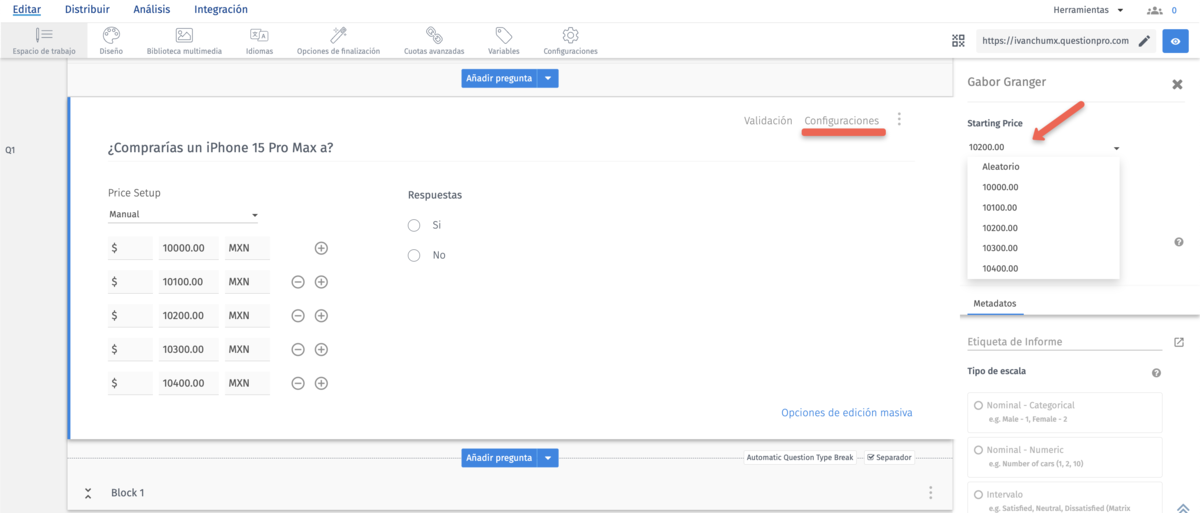Select Nominal - Categorical scale type
Screen dimensions: 1200x513
[x=978, y=405]
